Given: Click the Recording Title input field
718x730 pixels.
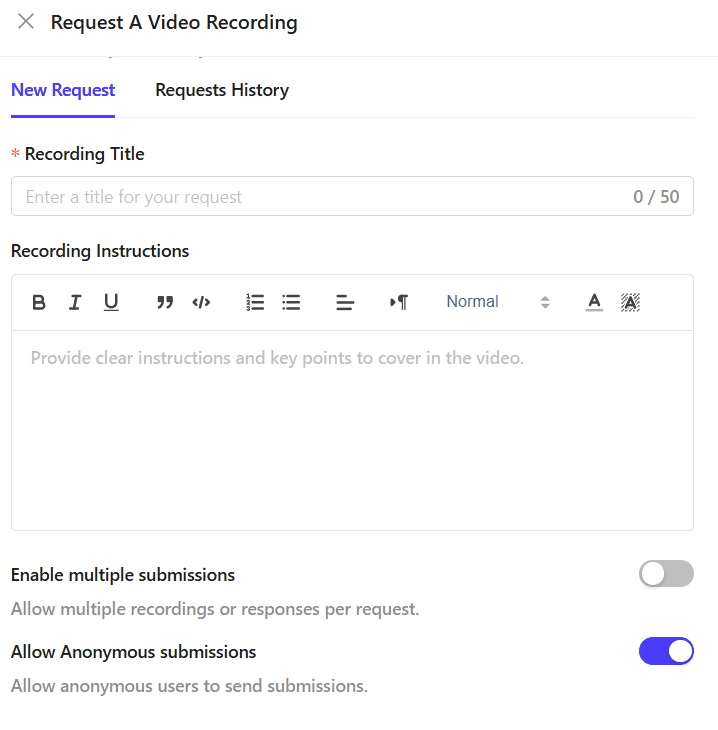Looking at the screenshot, I should pyautogui.click(x=320, y=197).
